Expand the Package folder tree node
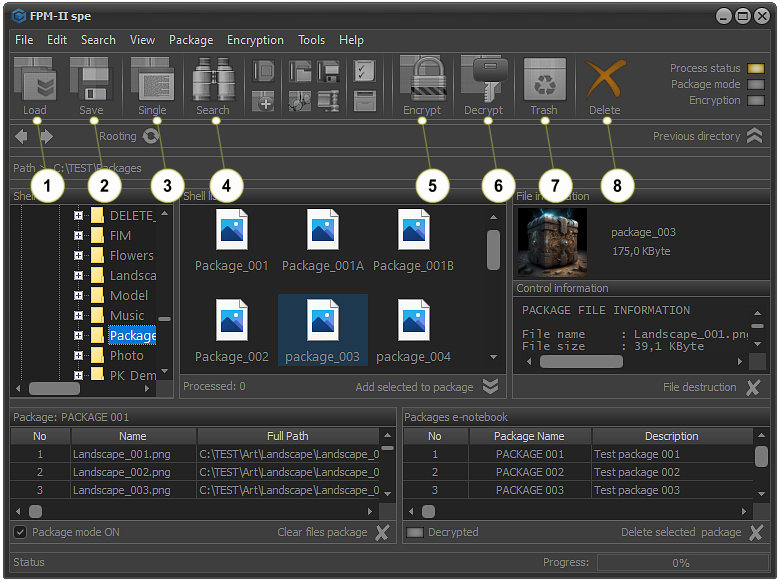 (x=78, y=335)
